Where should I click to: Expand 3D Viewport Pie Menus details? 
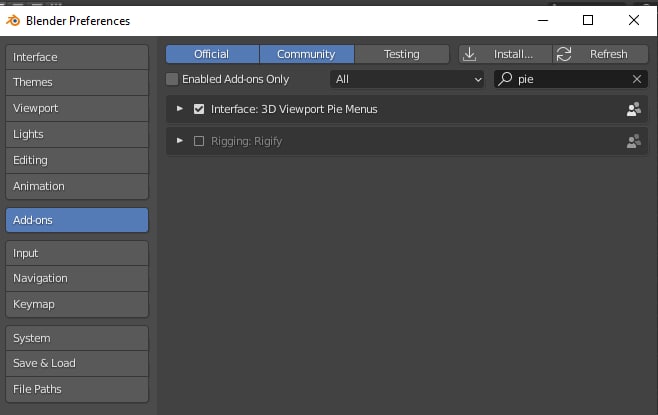pos(180,109)
